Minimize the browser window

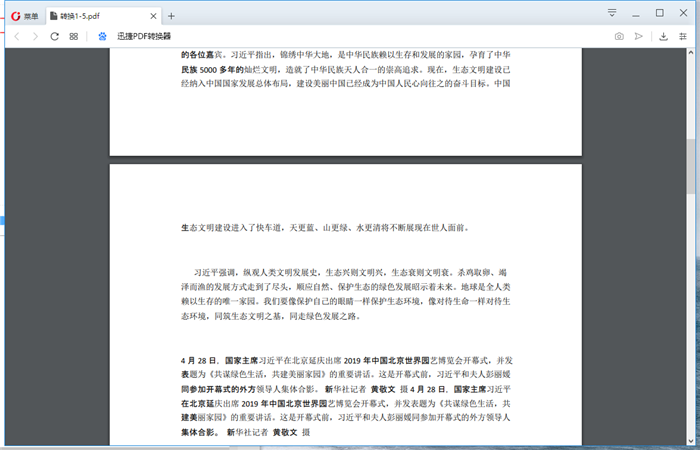pos(636,16)
